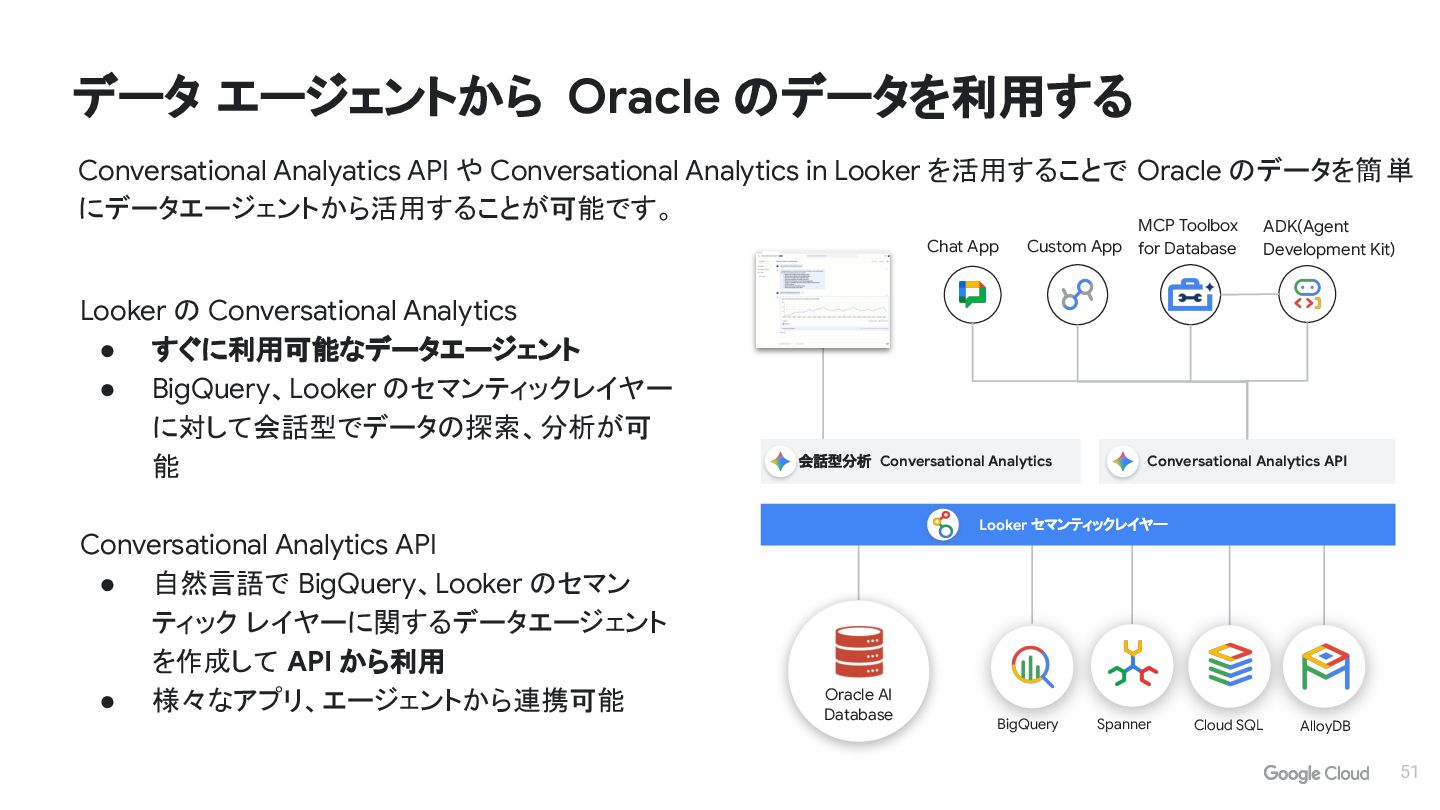1440x810 pixels.
Task: Click the Looker logo in blue bar
Action: (x=943, y=524)
